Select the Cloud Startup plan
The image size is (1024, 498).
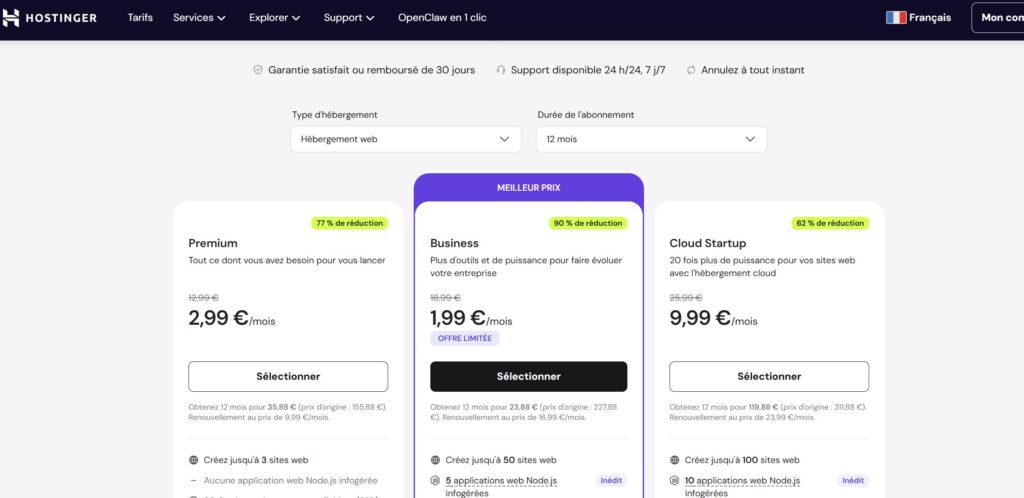pyautogui.click(x=769, y=376)
